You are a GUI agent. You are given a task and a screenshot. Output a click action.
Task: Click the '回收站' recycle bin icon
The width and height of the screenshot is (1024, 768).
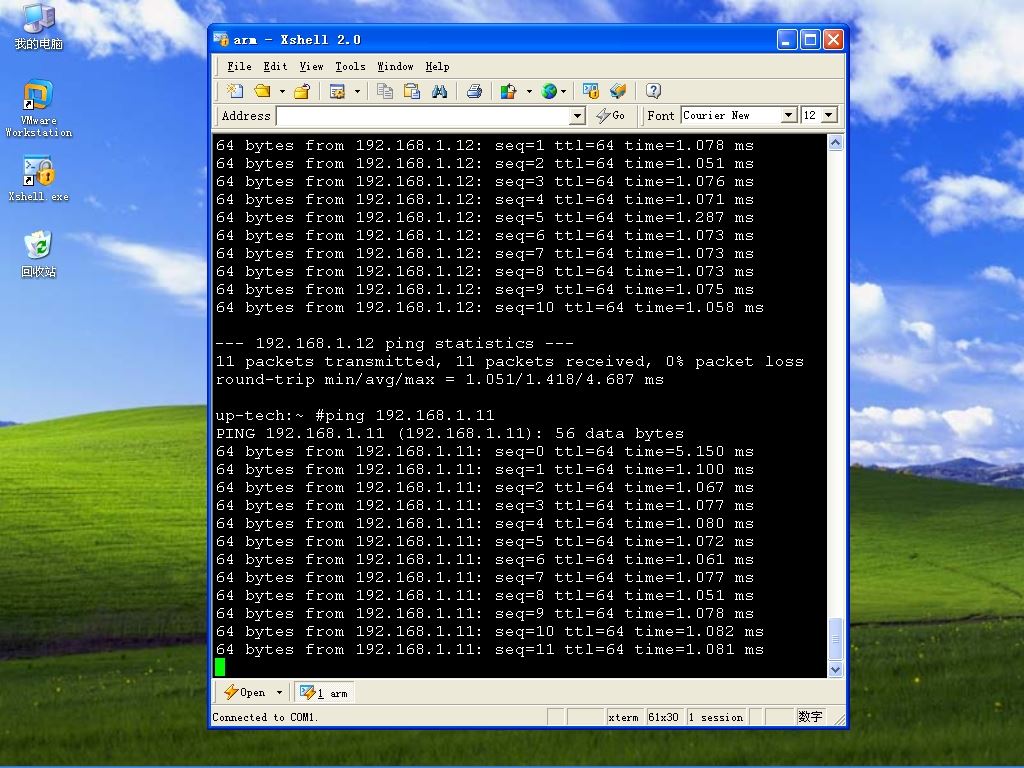pos(39,254)
